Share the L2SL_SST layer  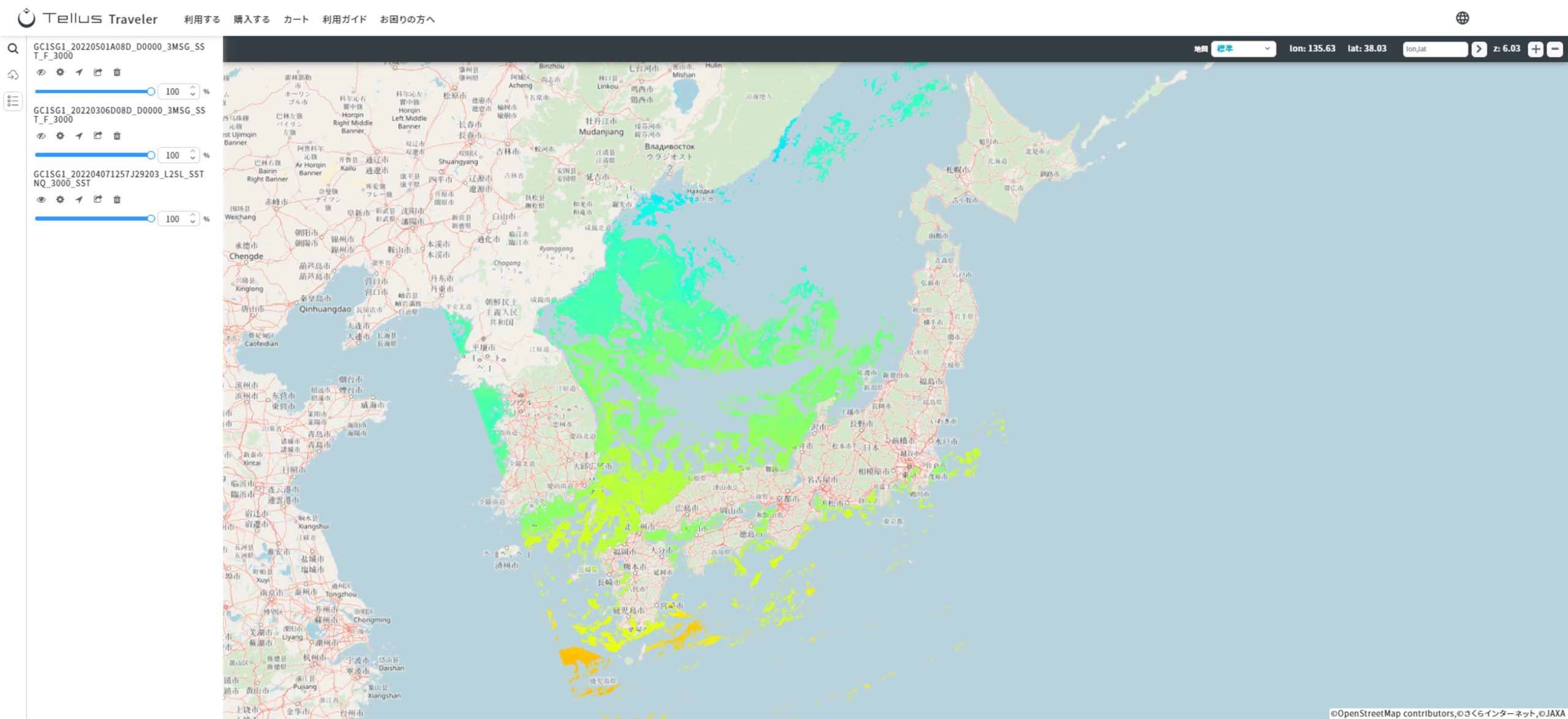[x=98, y=200]
